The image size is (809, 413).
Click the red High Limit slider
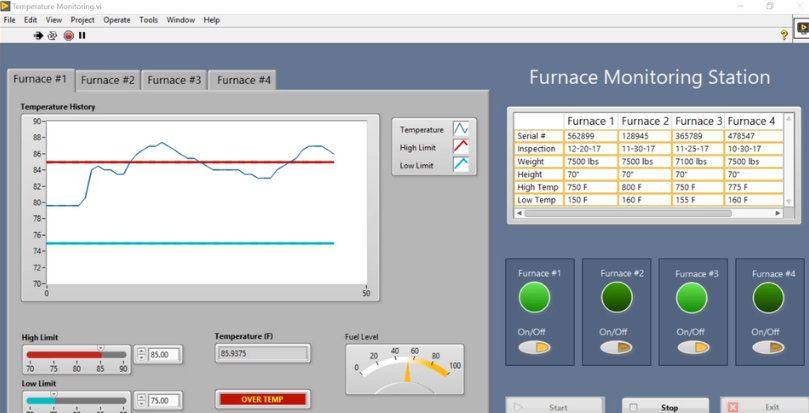(x=76, y=355)
